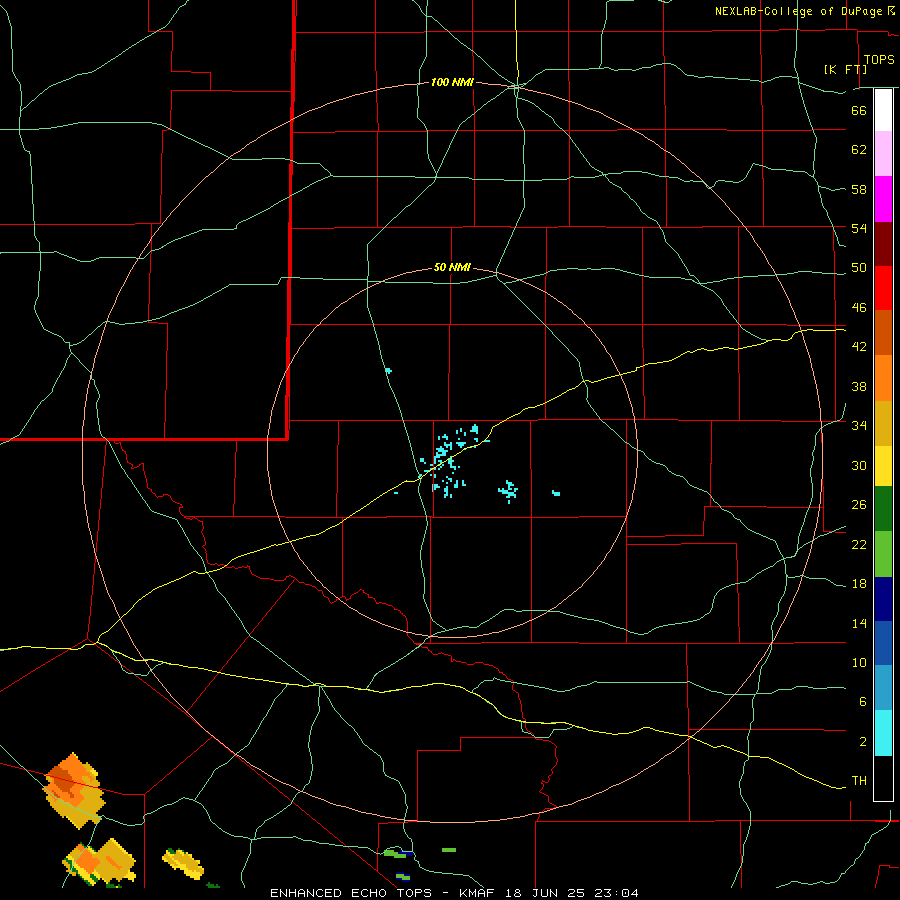Click the navy blue legend swatch

point(883,599)
